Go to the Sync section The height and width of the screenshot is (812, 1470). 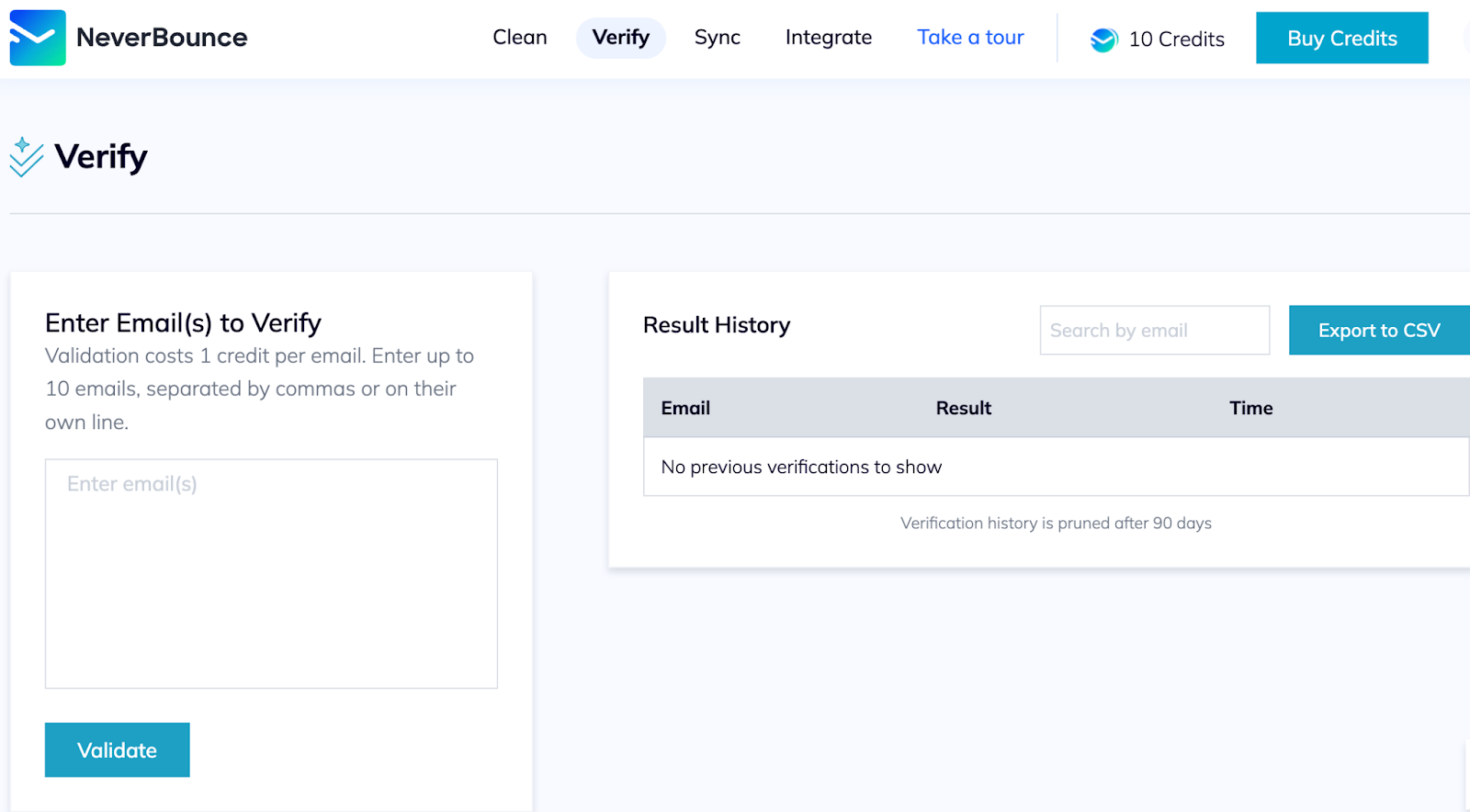[717, 38]
